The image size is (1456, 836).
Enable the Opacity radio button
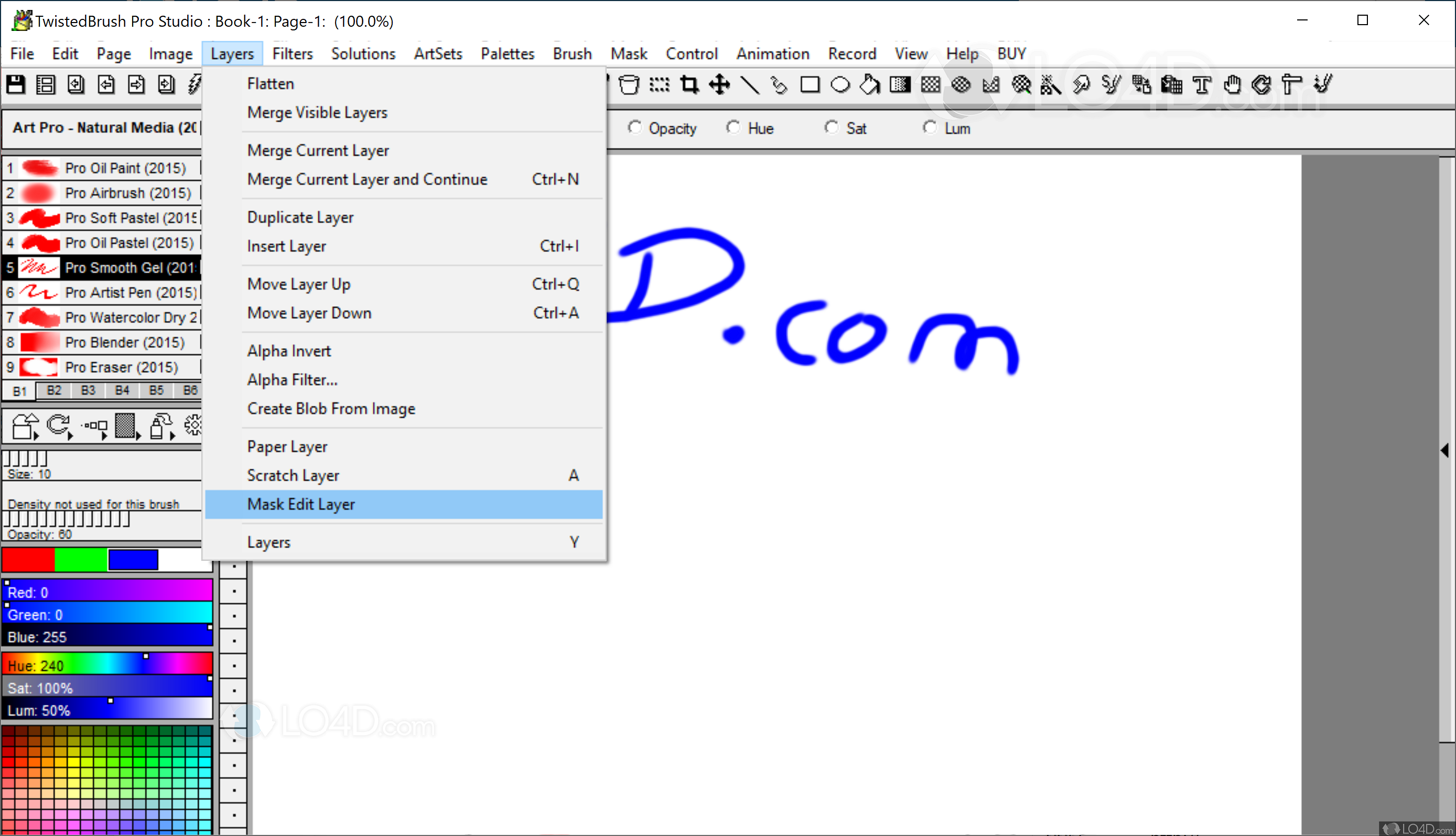pos(634,127)
